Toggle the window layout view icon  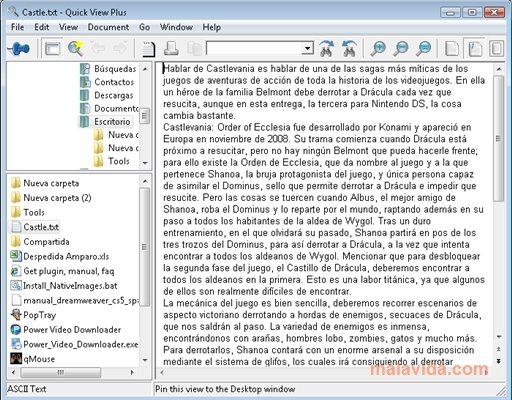tap(53, 49)
